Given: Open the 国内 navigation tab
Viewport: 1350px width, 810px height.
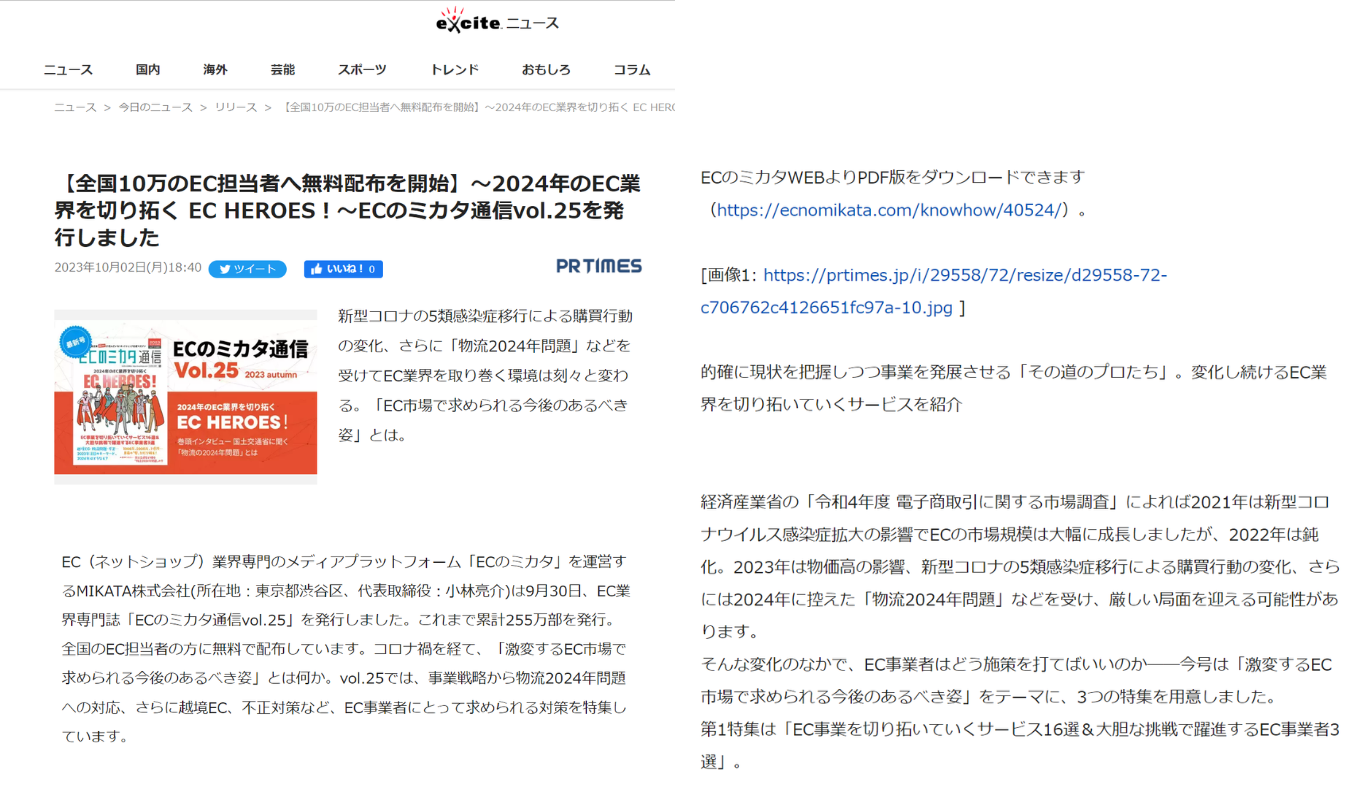Looking at the screenshot, I should point(148,70).
